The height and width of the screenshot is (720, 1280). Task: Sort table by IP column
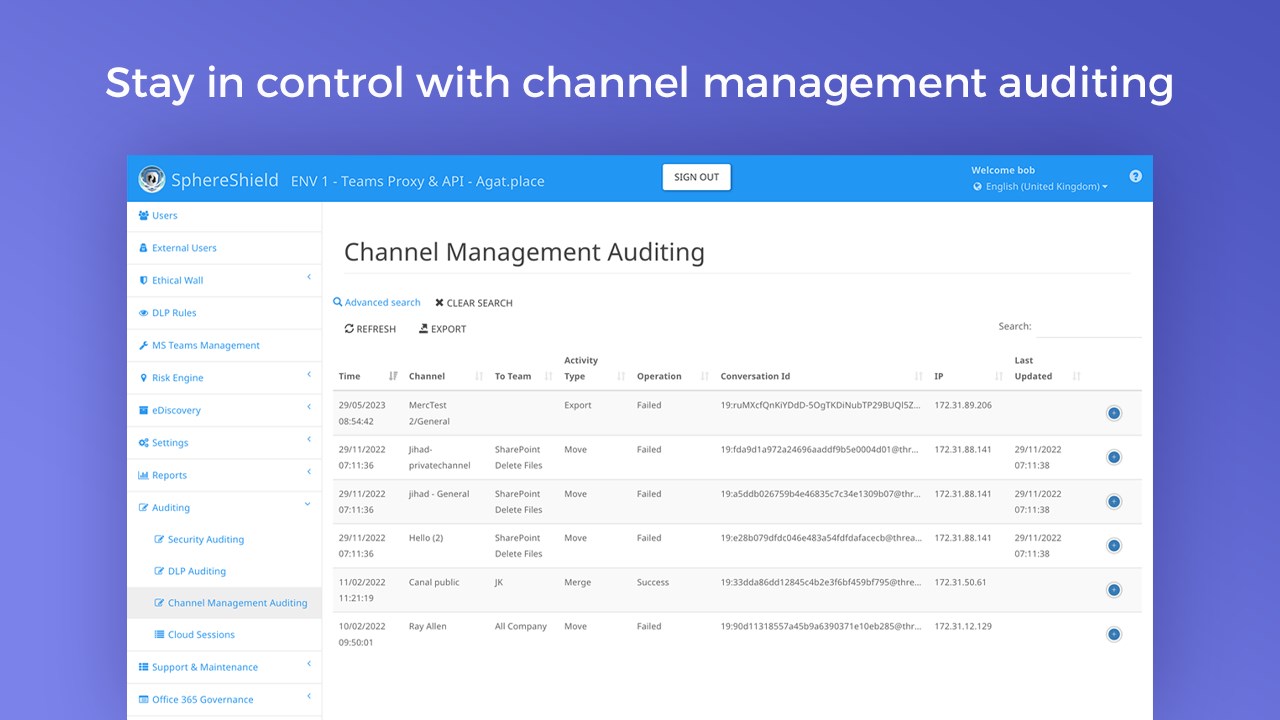[999, 377]
